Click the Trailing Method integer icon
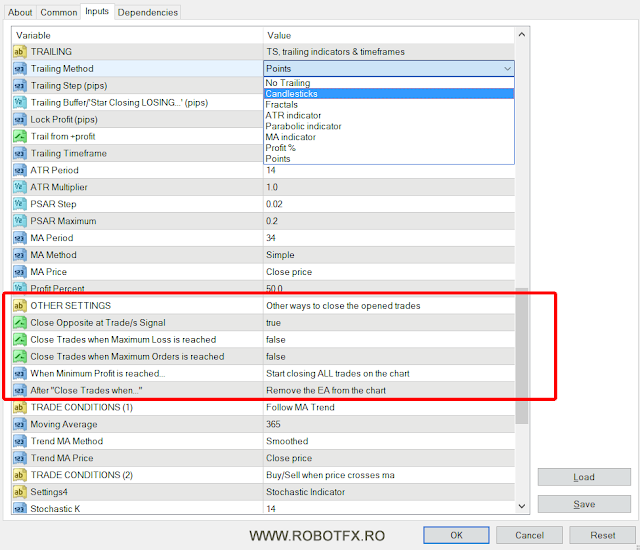The width and height of the screenshot is (640, 550). tap(19, 69)
